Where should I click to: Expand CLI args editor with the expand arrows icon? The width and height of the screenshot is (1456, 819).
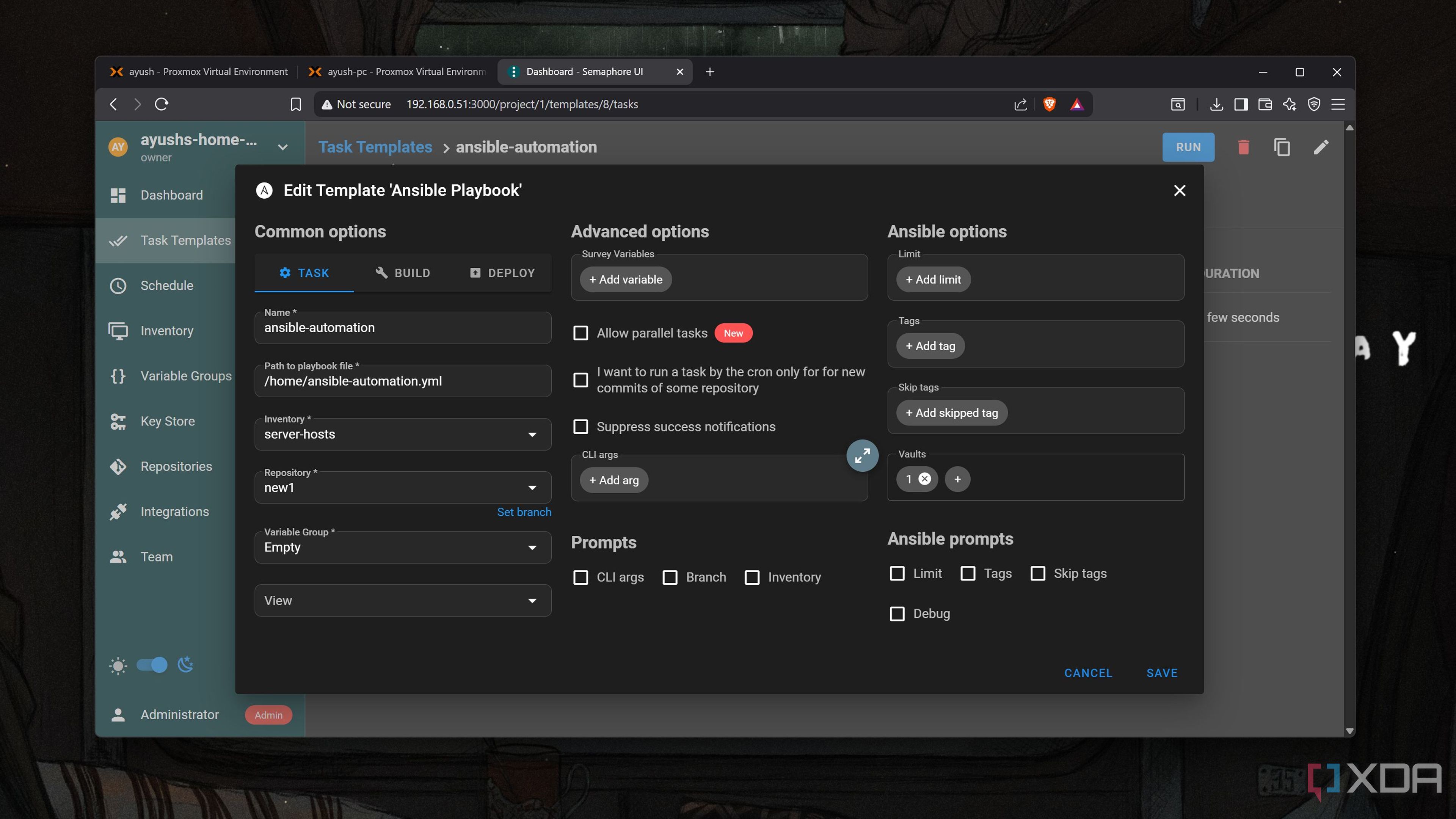[862, 455]
